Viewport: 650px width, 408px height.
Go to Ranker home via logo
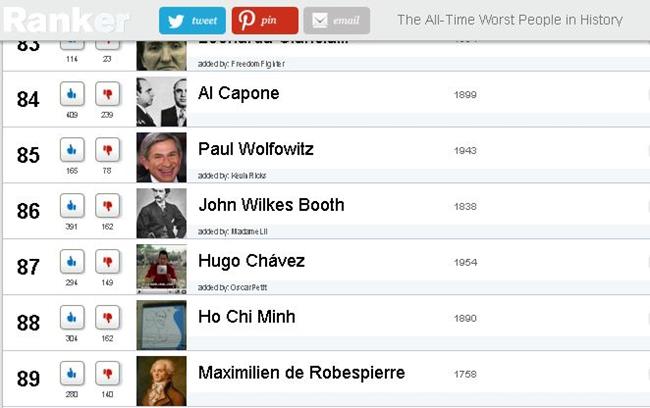coord(66,20)
